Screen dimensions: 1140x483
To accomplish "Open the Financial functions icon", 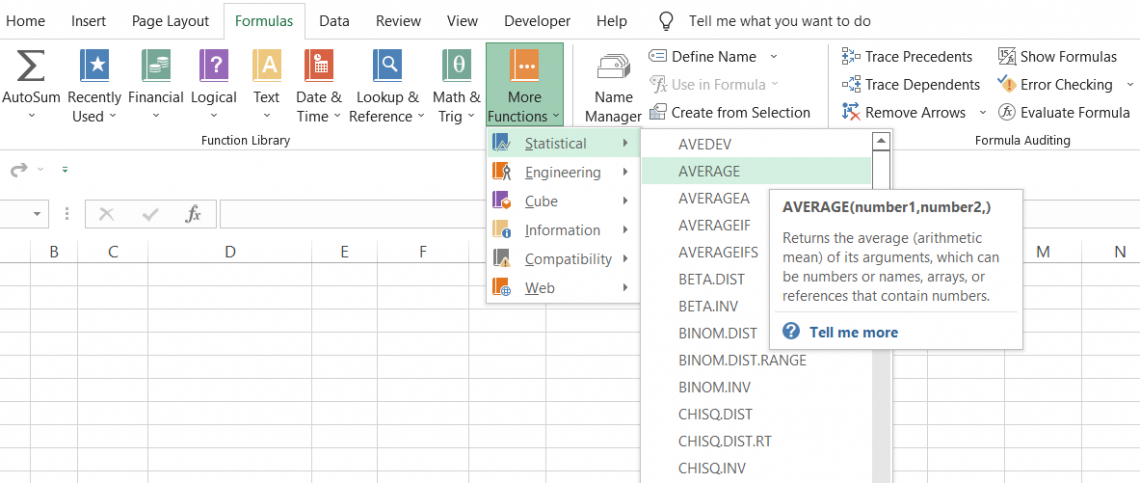I will [x=155, y=67].
